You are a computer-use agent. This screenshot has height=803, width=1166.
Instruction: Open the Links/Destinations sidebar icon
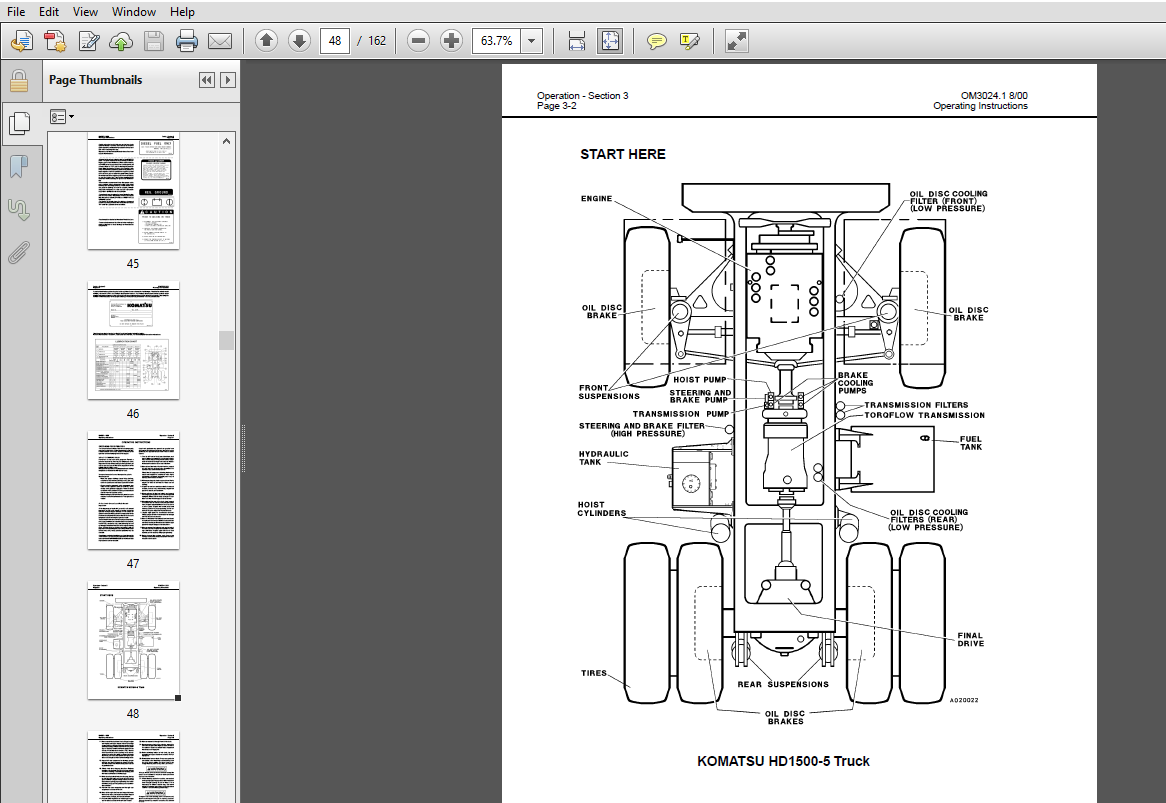(x=19, y=210)
